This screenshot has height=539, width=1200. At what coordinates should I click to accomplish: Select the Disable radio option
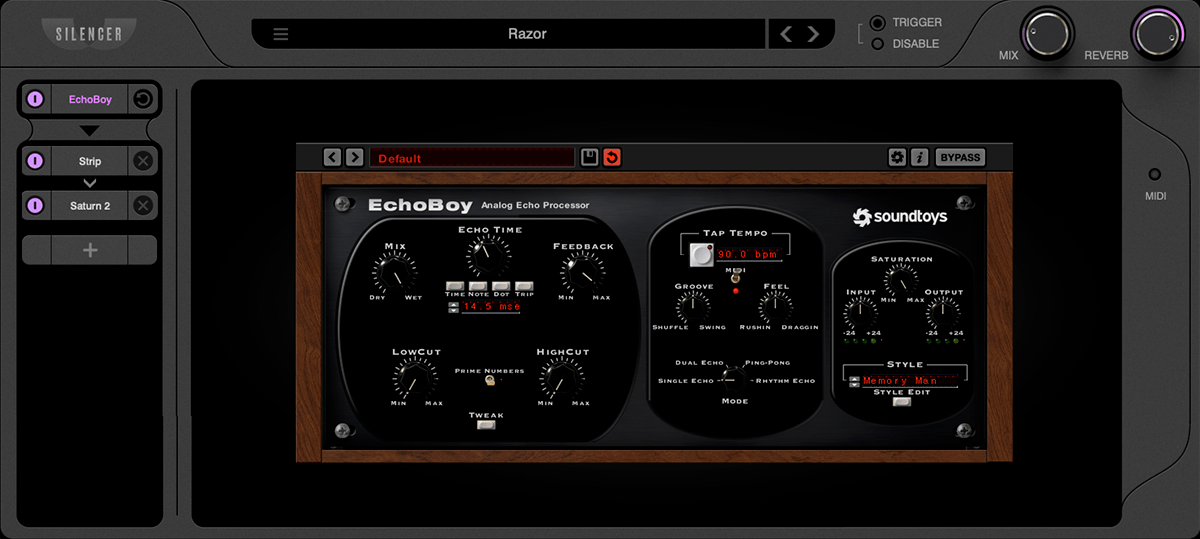pos(877,44)
